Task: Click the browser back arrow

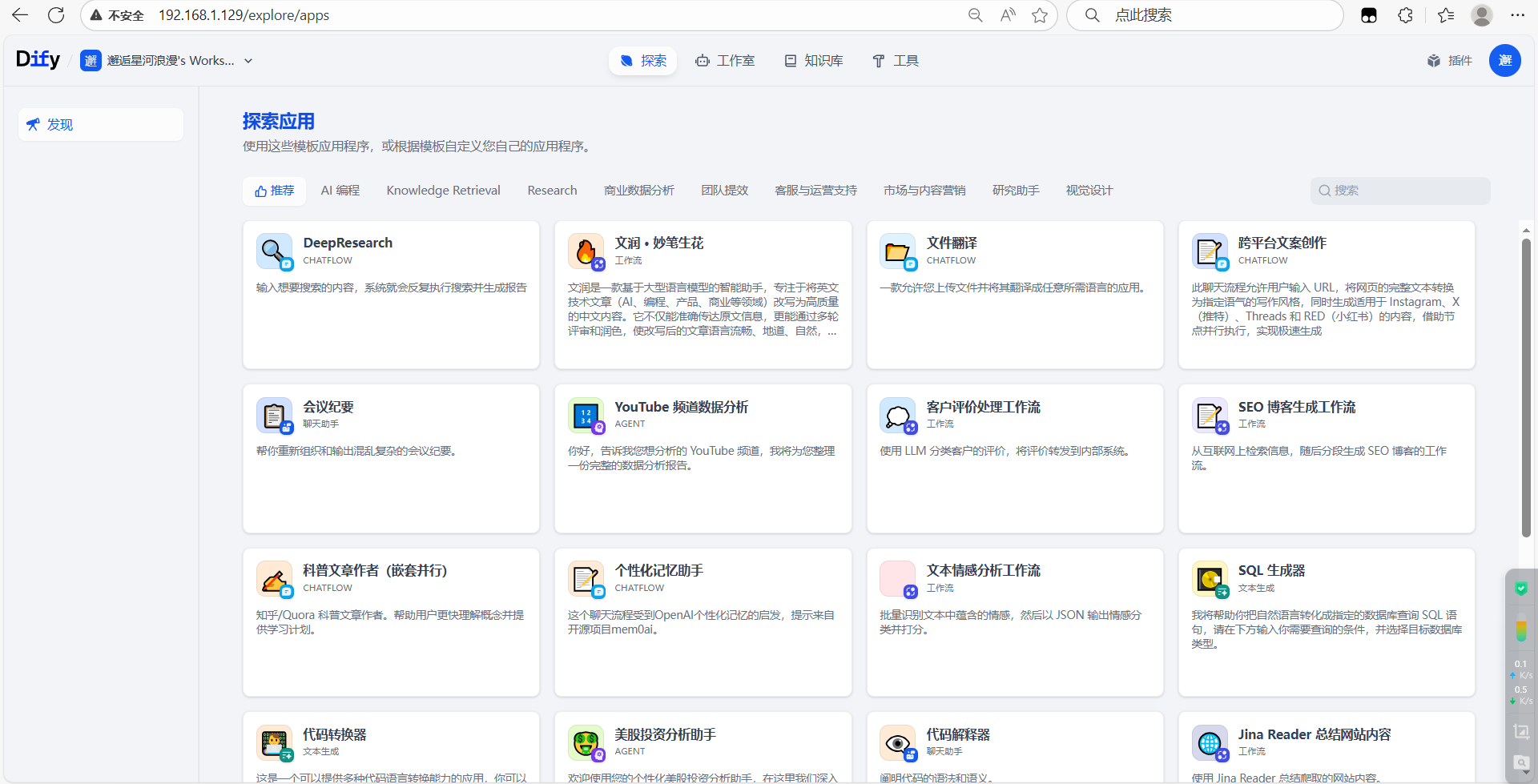Action: [20, 15]
